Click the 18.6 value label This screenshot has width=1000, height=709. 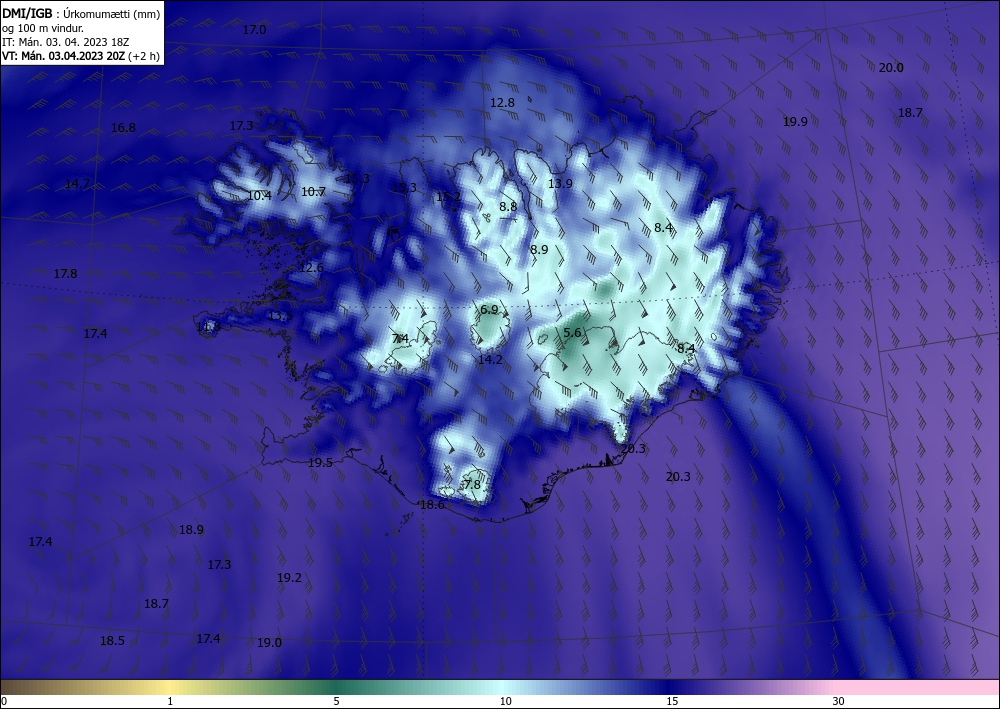[x=432, y=505]
